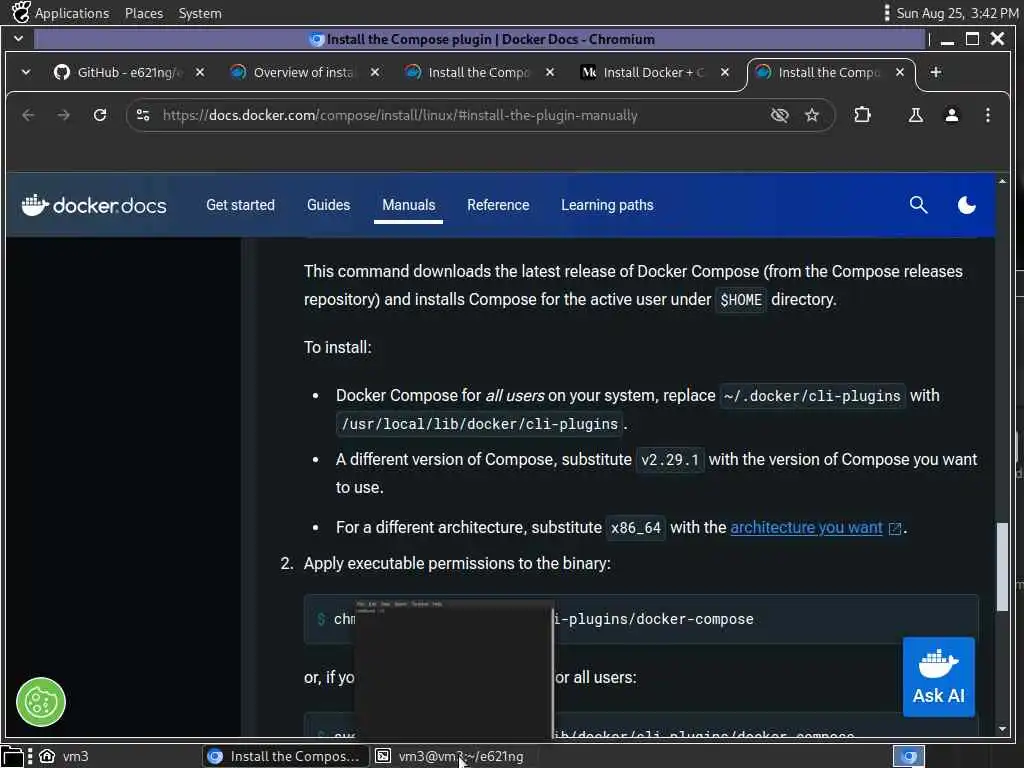Open the vm3 home folder launcher

(x=63, y=756)
